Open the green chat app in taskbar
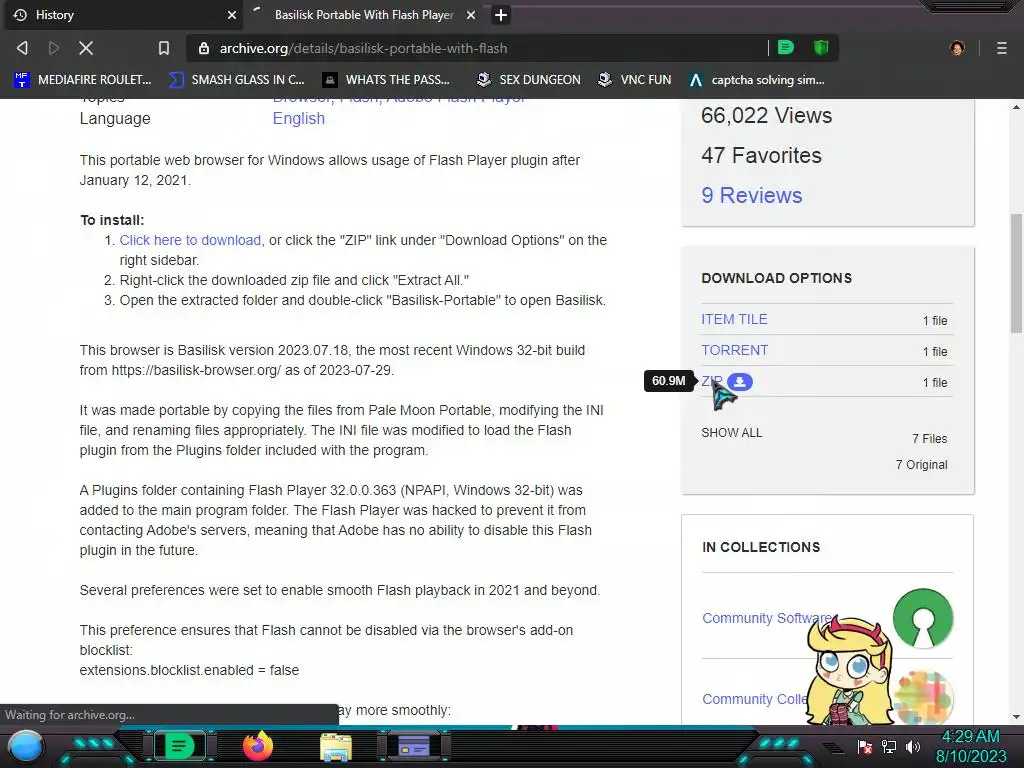This screenshot has width=1024, height=768. click(179, 746)
